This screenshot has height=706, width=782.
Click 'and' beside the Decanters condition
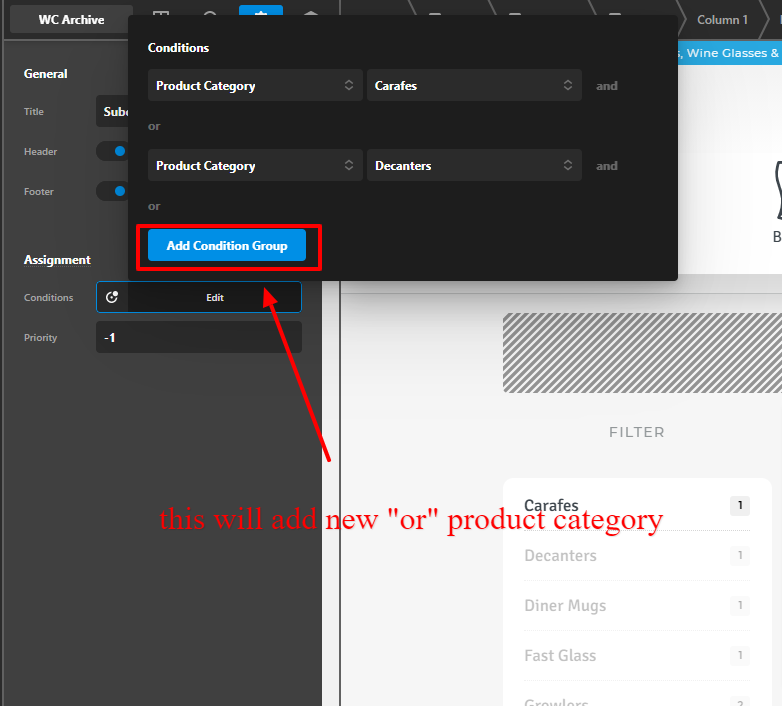click(607, 166)
